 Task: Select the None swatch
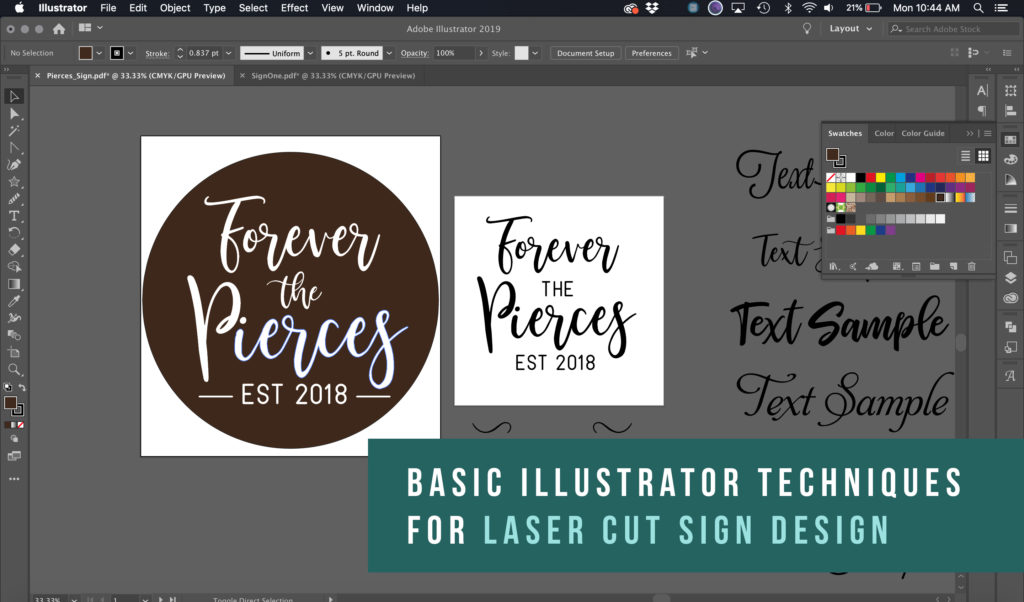point(831,178)
